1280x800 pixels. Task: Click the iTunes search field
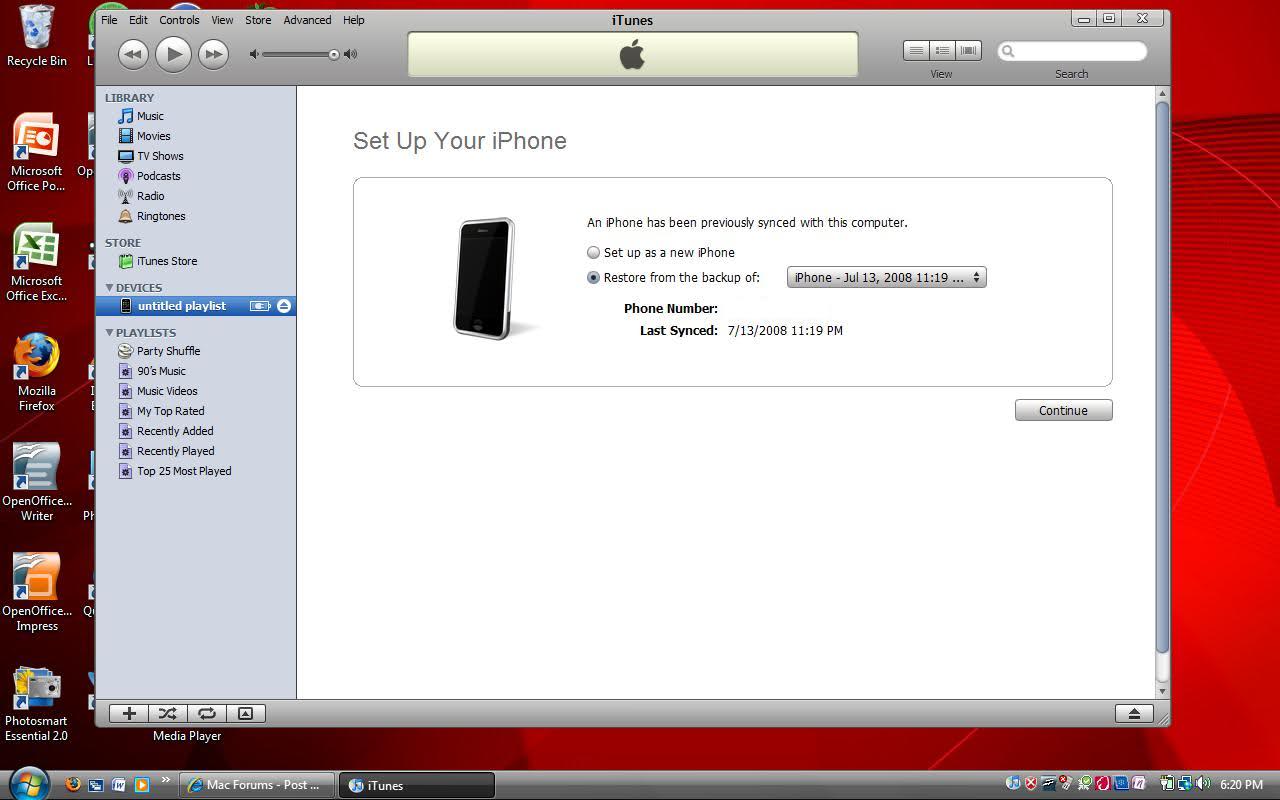click(1072, 51)
